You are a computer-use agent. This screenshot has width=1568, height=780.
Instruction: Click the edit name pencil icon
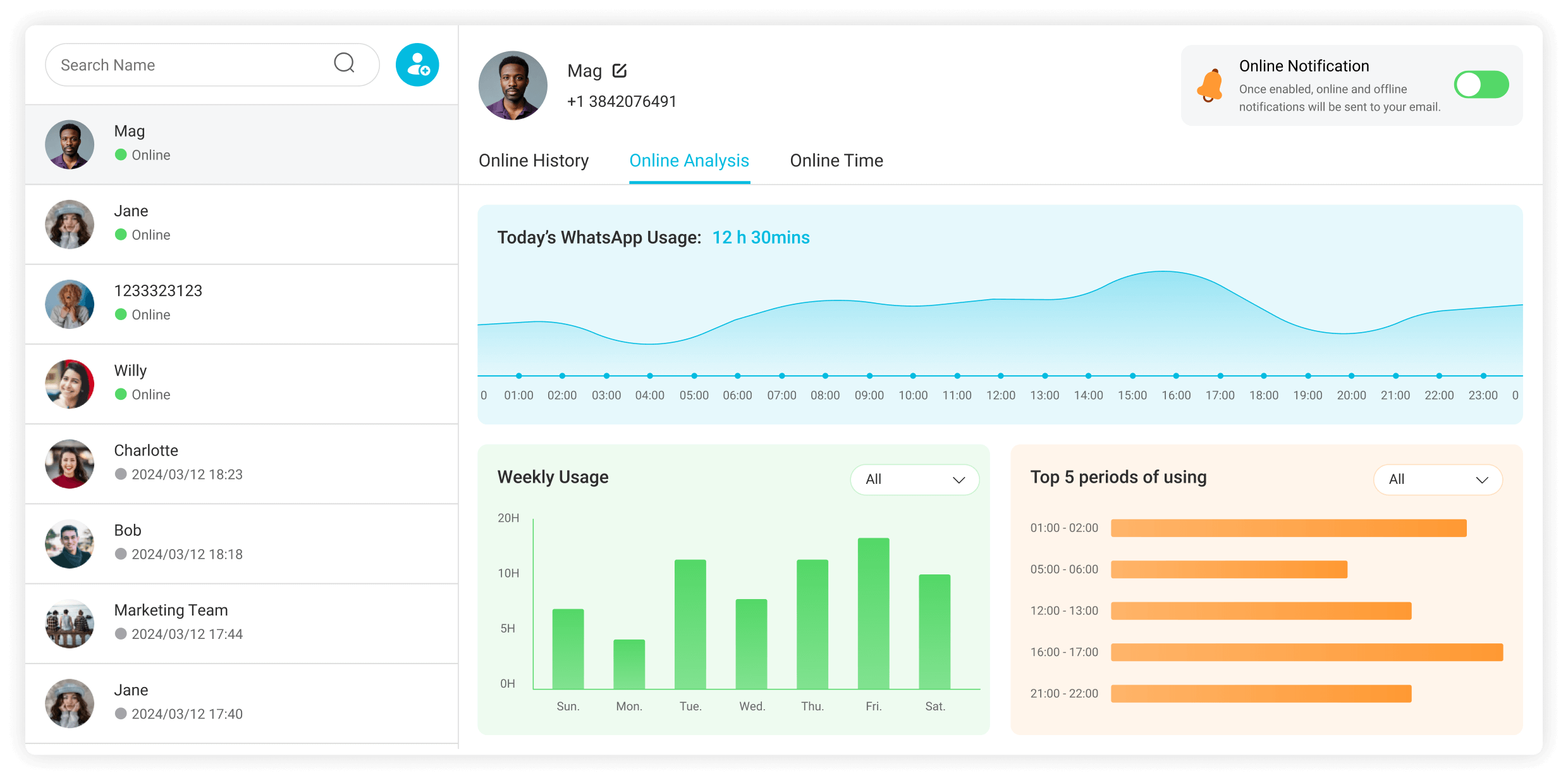coord(620,71)
